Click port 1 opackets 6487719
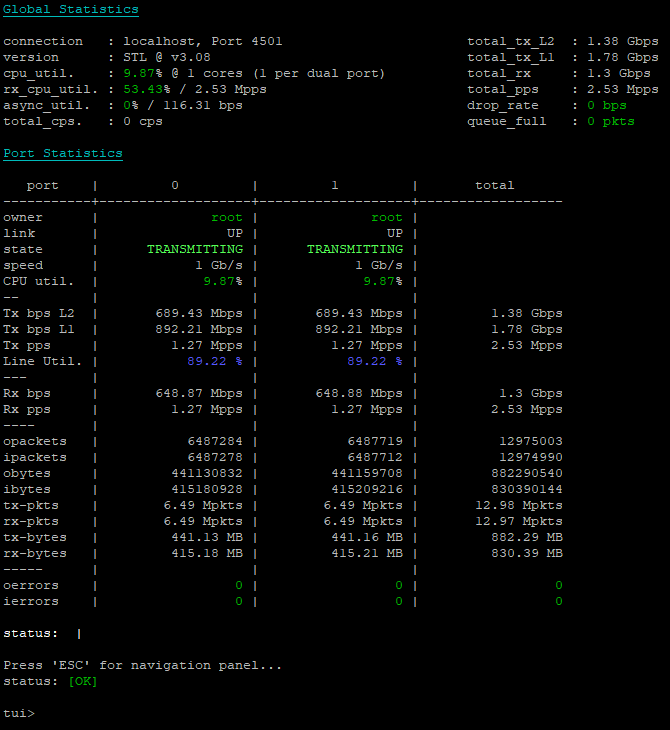The height and width of the screenshot is (730, 670). [375, 441]
